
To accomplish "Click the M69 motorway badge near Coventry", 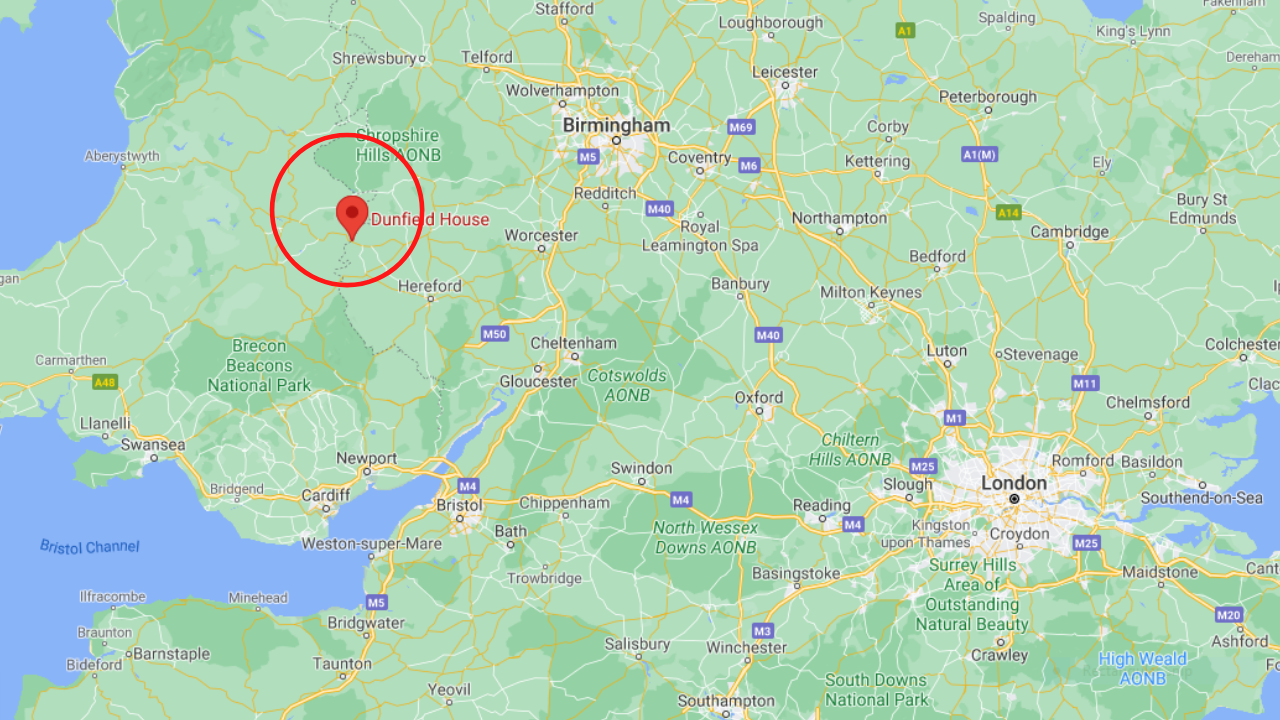I will [x=741, y=127].
